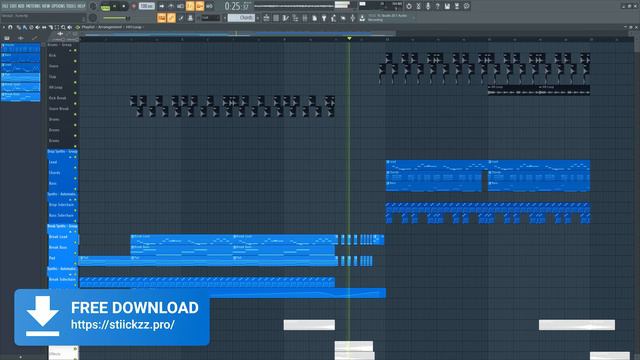Click the Kick track name label

53,56
